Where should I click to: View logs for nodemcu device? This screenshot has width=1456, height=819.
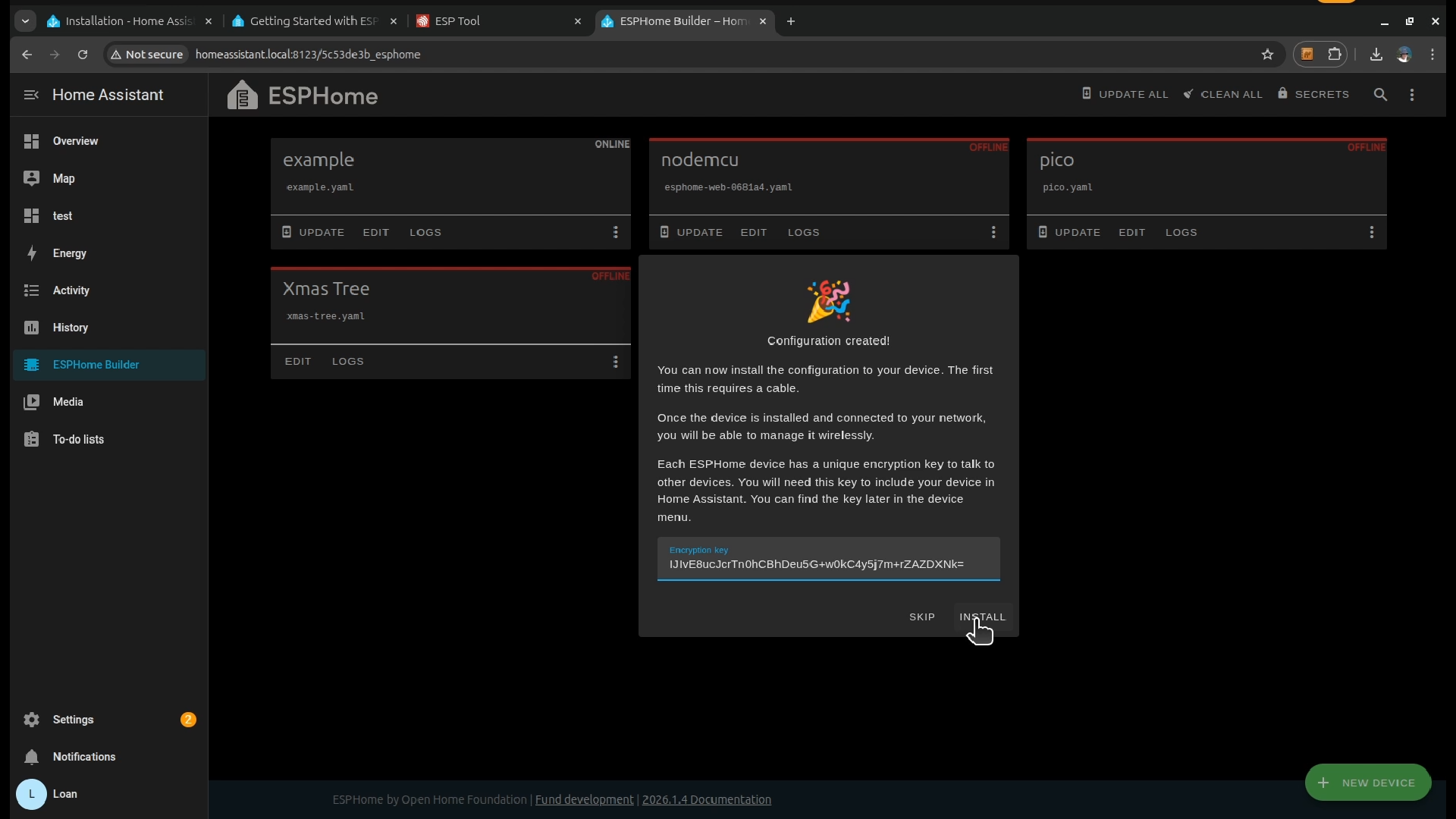(x=803, y=232)
